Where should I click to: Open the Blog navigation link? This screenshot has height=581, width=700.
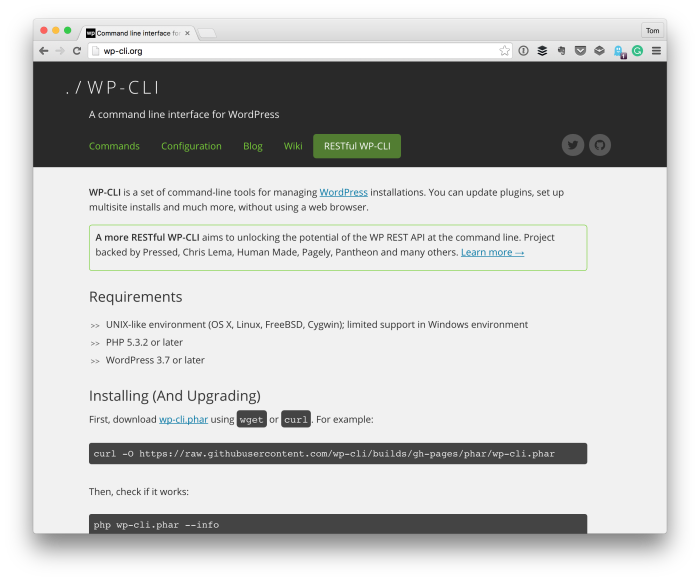point(253,146)
